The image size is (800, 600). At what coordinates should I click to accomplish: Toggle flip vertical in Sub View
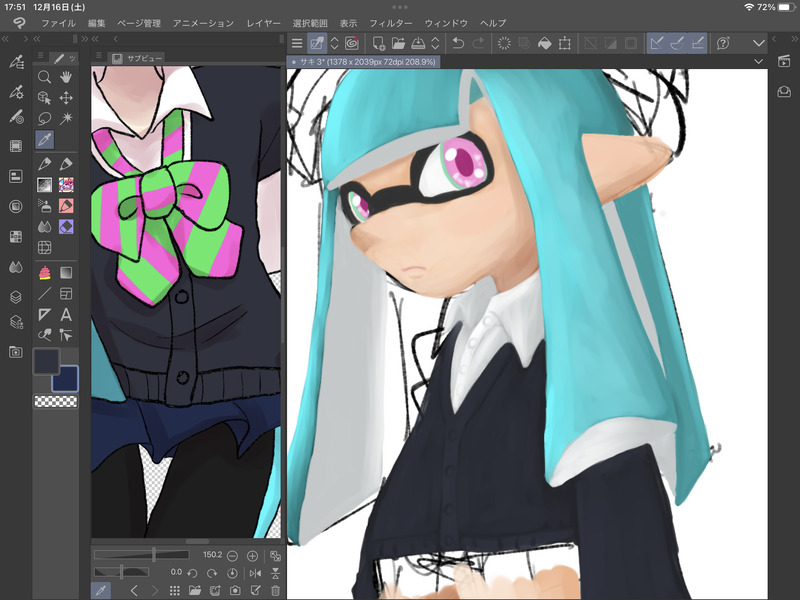(x=275, y=573)
